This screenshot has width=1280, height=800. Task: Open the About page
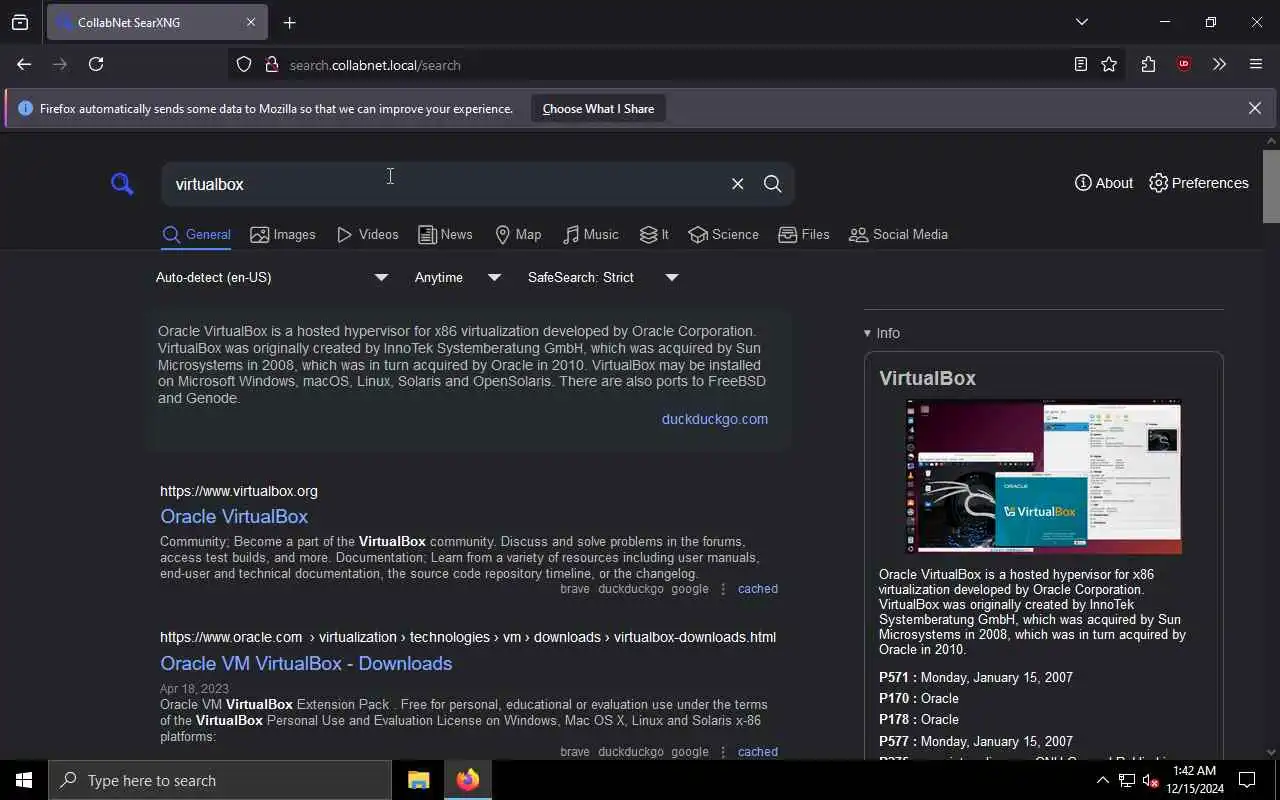click(1104, 183)
